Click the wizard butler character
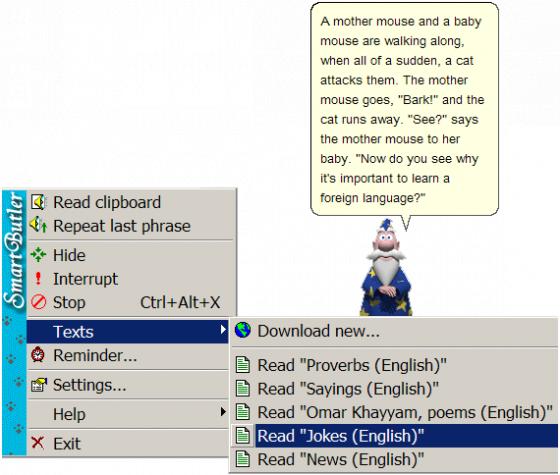The height and width of the screenshot is (475, 560). pos(386,268)
